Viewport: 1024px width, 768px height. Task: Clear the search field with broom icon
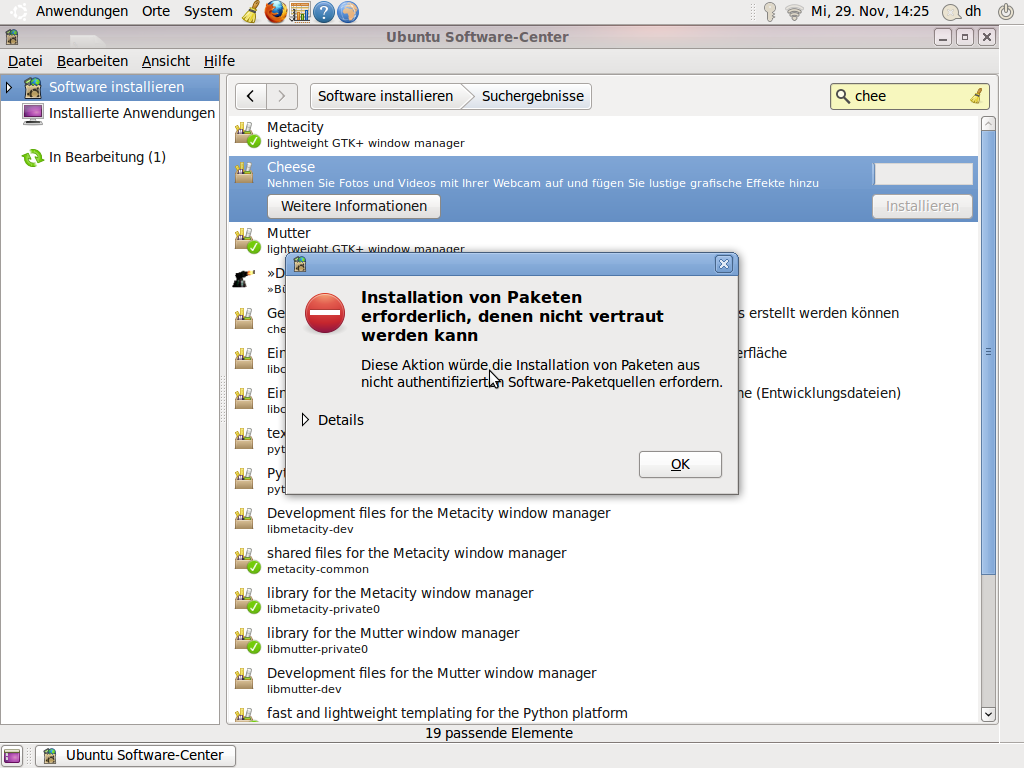pos(976,96)
